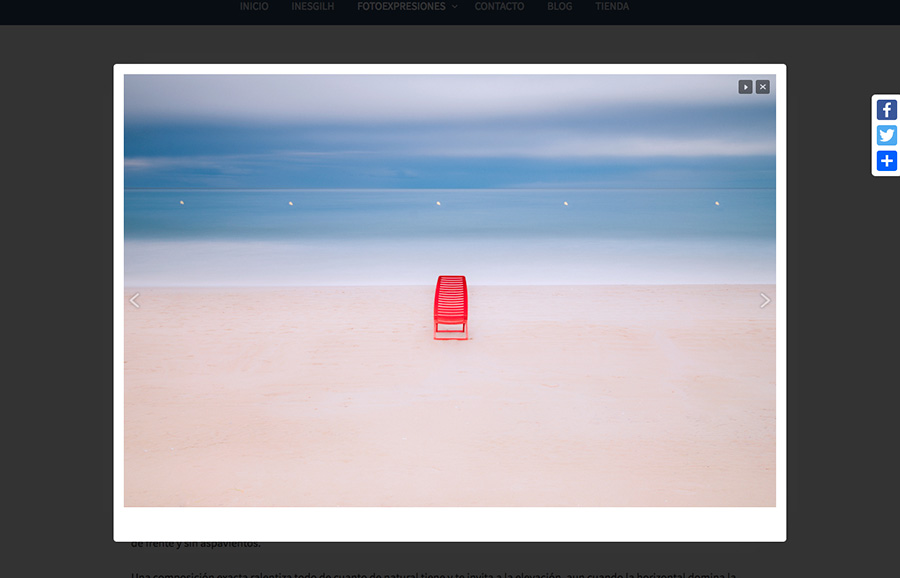This screenshot has width=900, height=578.
Task: Share this page on Twitter
Action: 886,136
